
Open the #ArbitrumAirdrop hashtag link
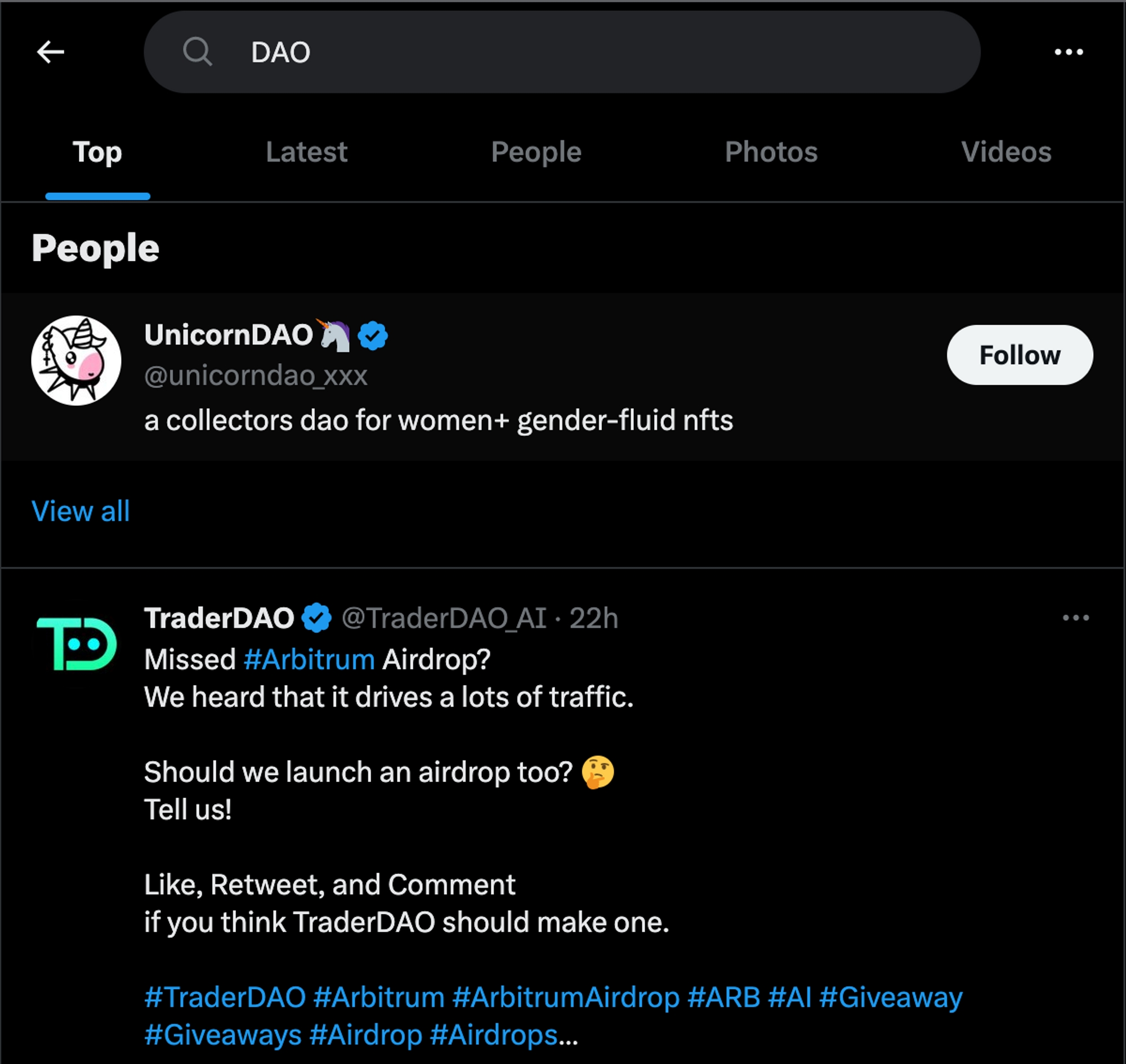click(x=566, y=997)
